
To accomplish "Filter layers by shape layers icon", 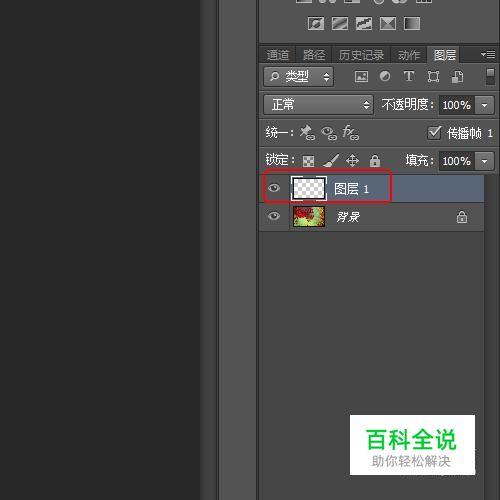I will [x=433, y=77].
